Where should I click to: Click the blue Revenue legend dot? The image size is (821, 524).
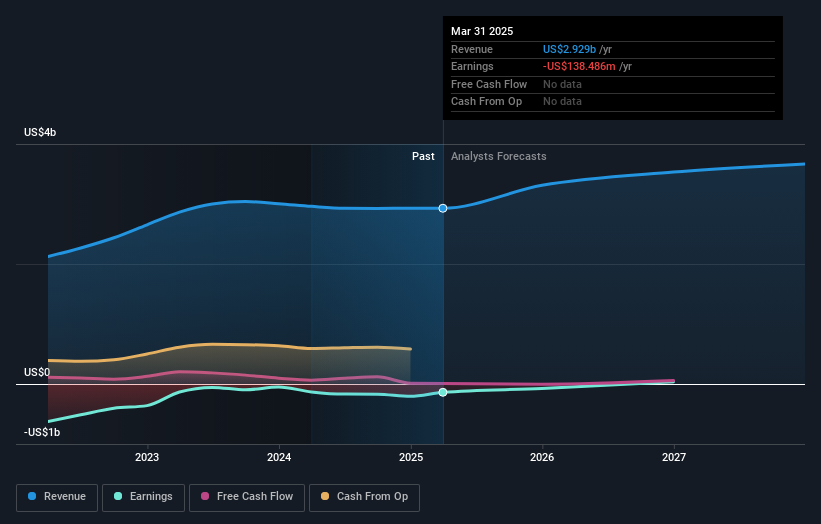tap(32, 496)
